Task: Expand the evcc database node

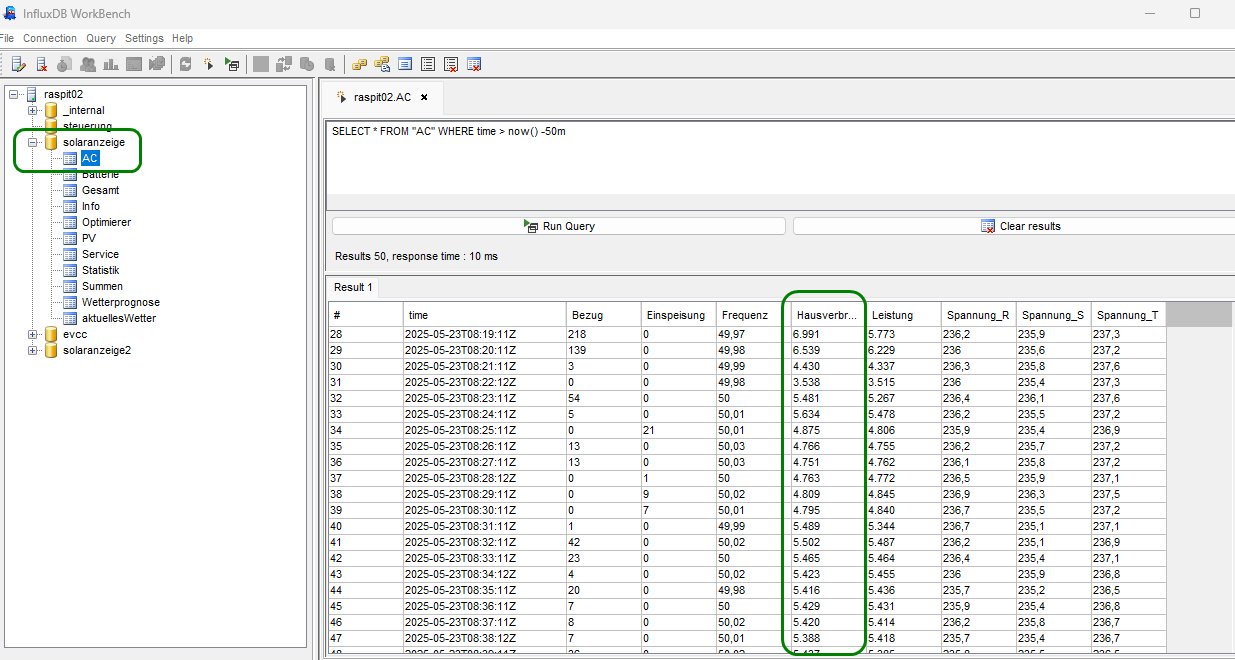Action: 32,334
